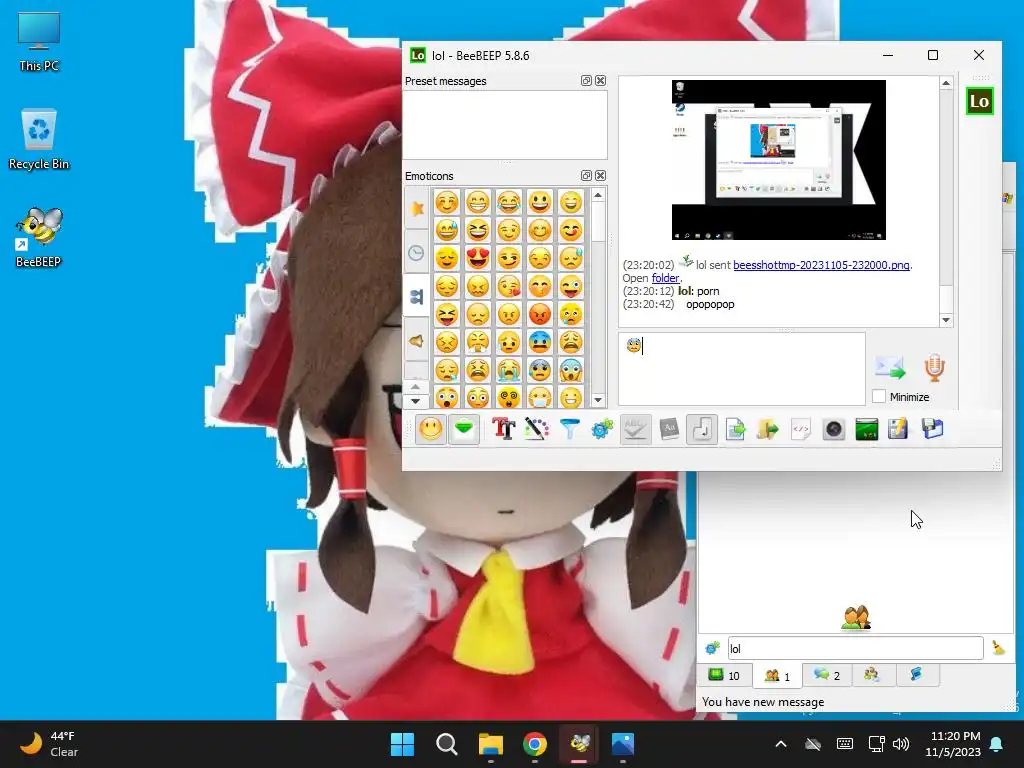Image resolution: width=1024 pixels, height=768 pixels.
Task: Insert the heart-eyes emoticon
Action: (477, 258)
